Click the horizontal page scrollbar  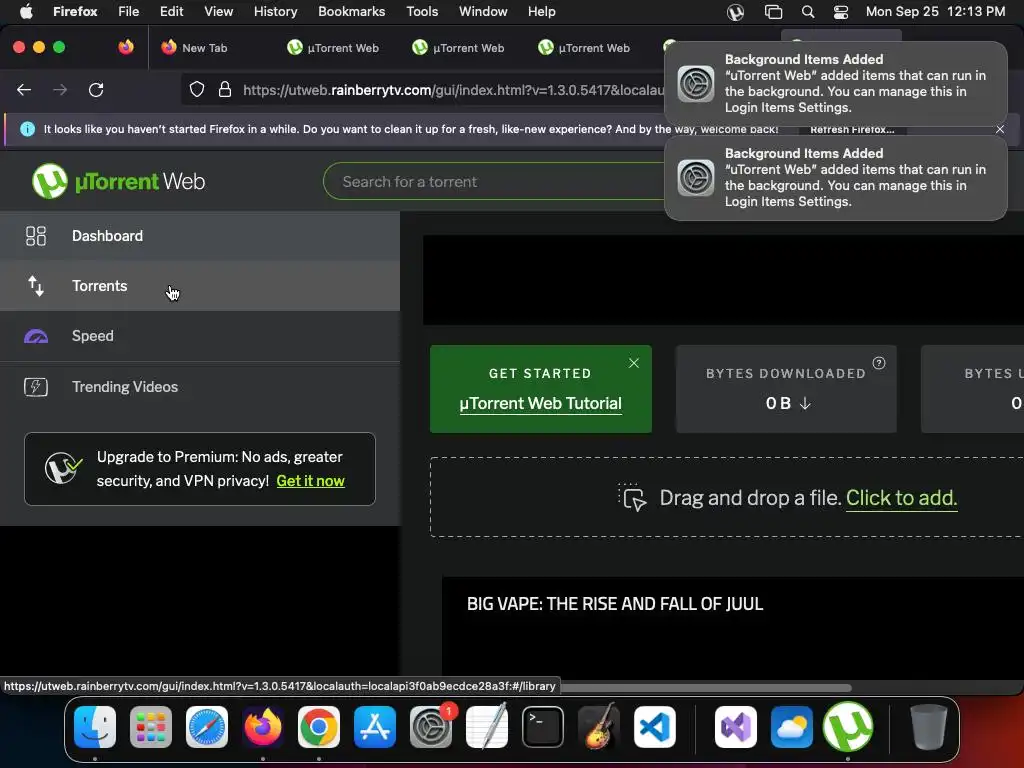pyautogui.click(x=705, y=688)
